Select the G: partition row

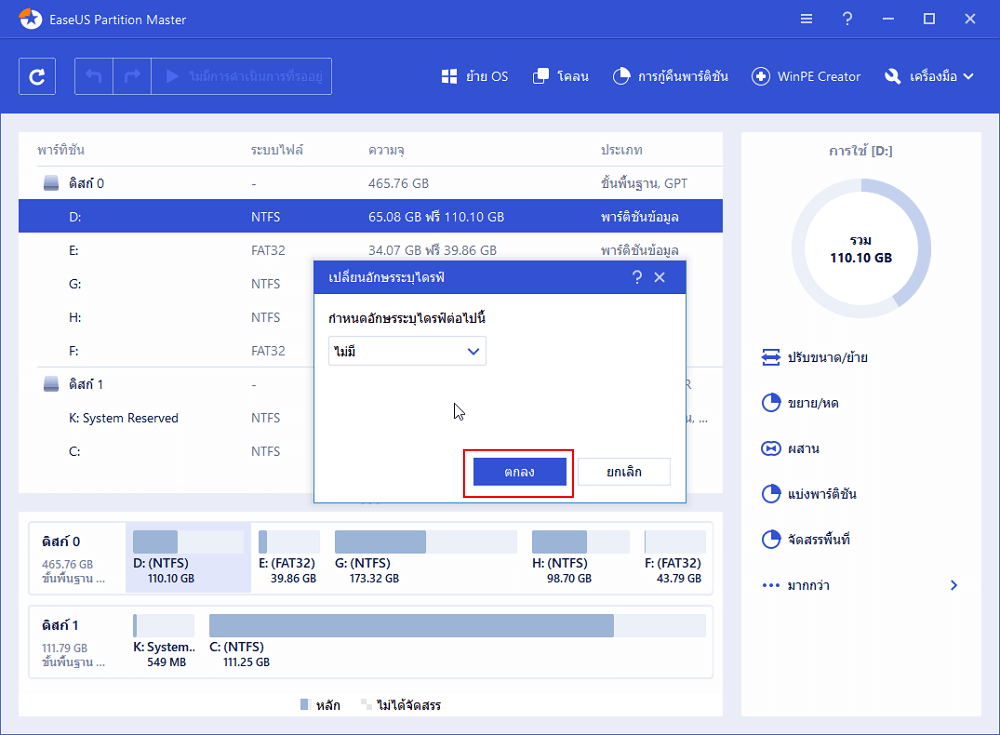coord(166,283)
